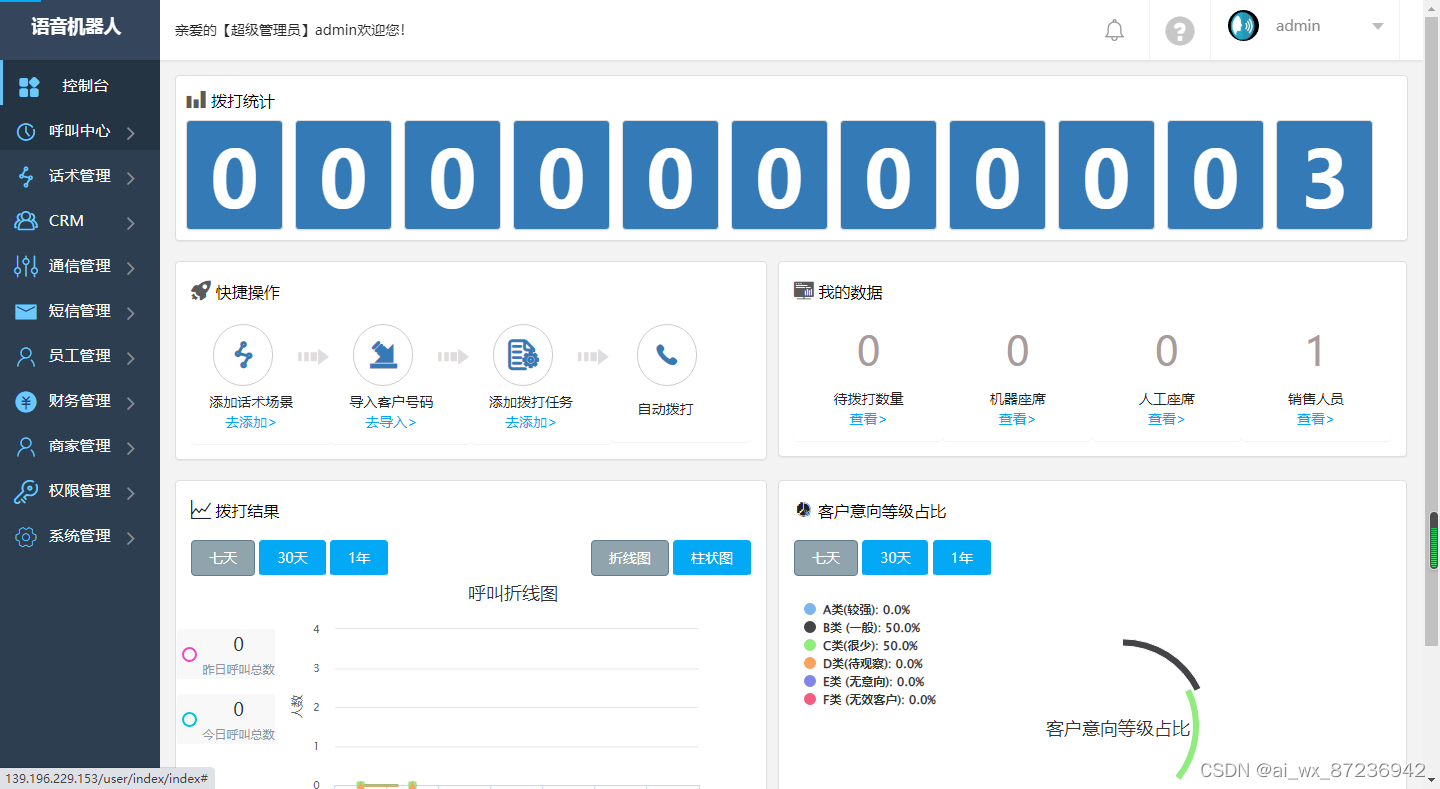Click the 权限管理 key icon

pos(27,491)
